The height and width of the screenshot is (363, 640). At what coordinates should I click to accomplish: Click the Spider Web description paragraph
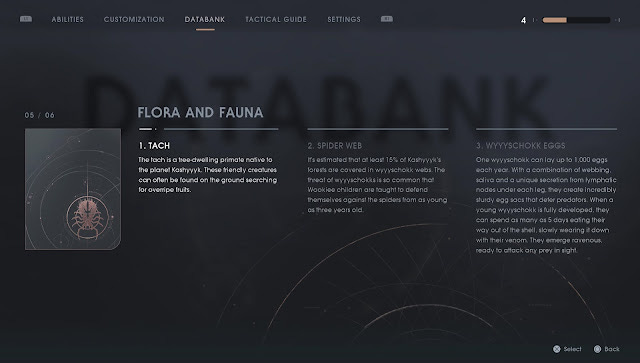point(377,185)
